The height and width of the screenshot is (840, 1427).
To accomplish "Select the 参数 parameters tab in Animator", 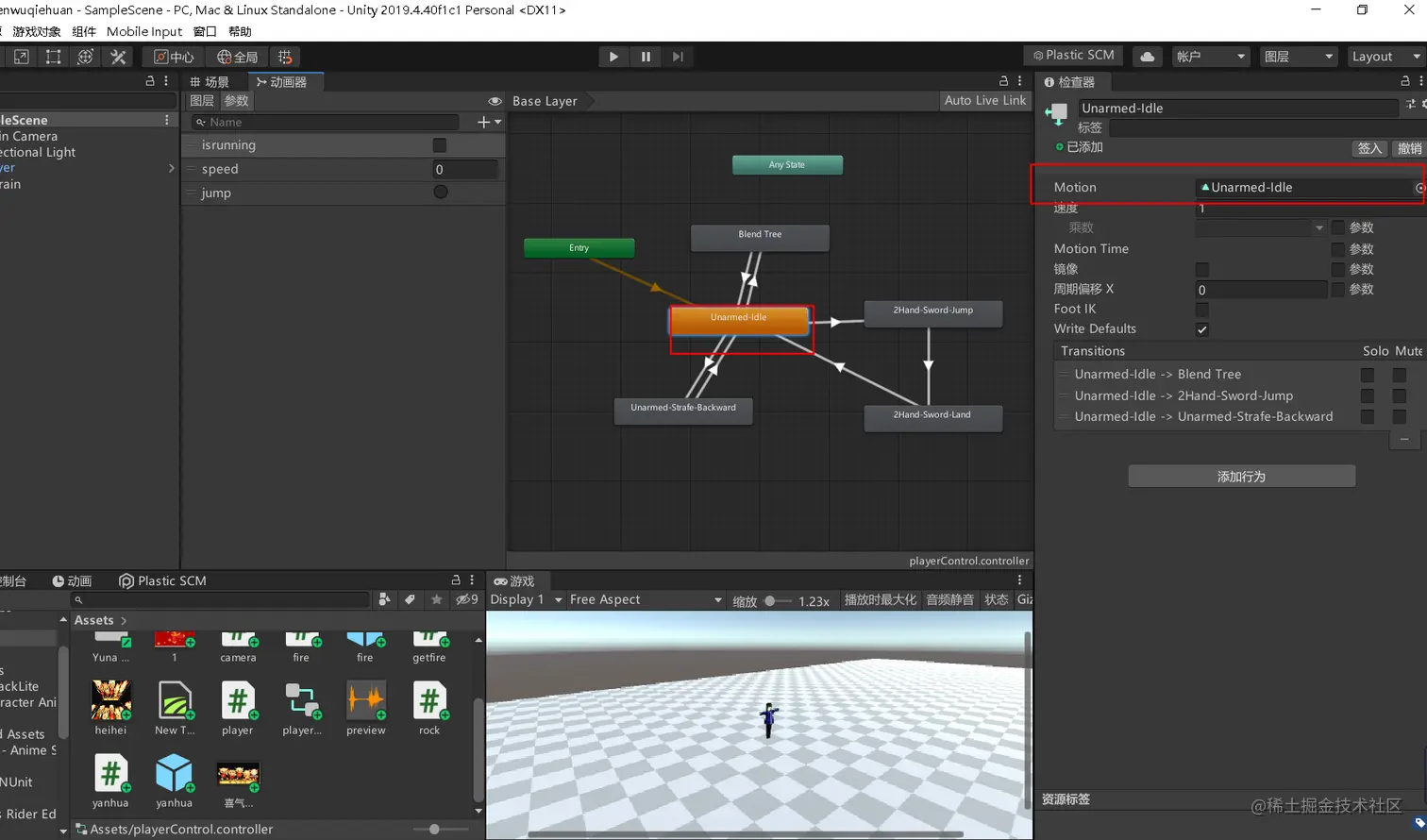I will coord(236,101).
